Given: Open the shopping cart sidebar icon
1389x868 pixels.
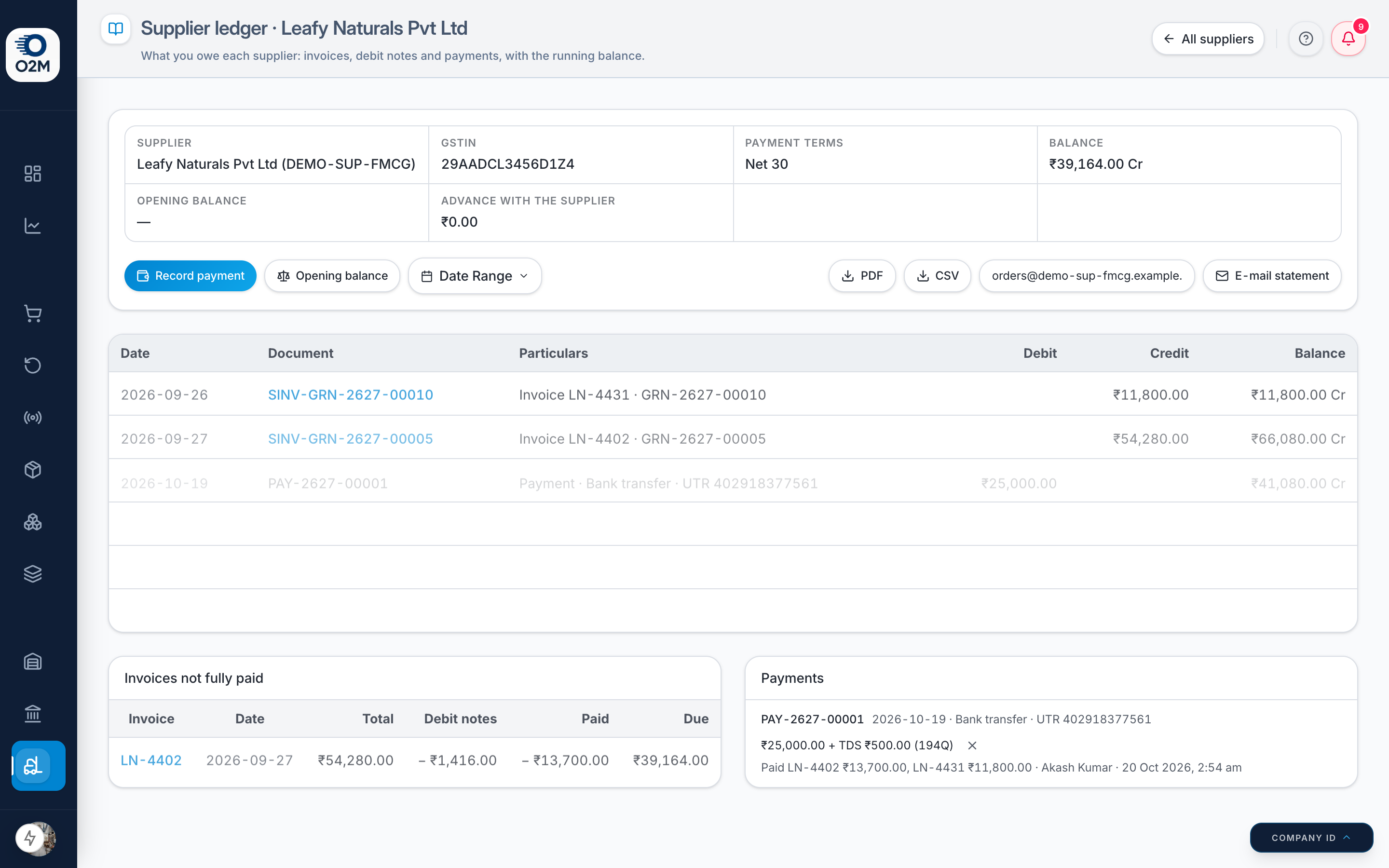Looking at the screenshot, I should pos(33,313).
